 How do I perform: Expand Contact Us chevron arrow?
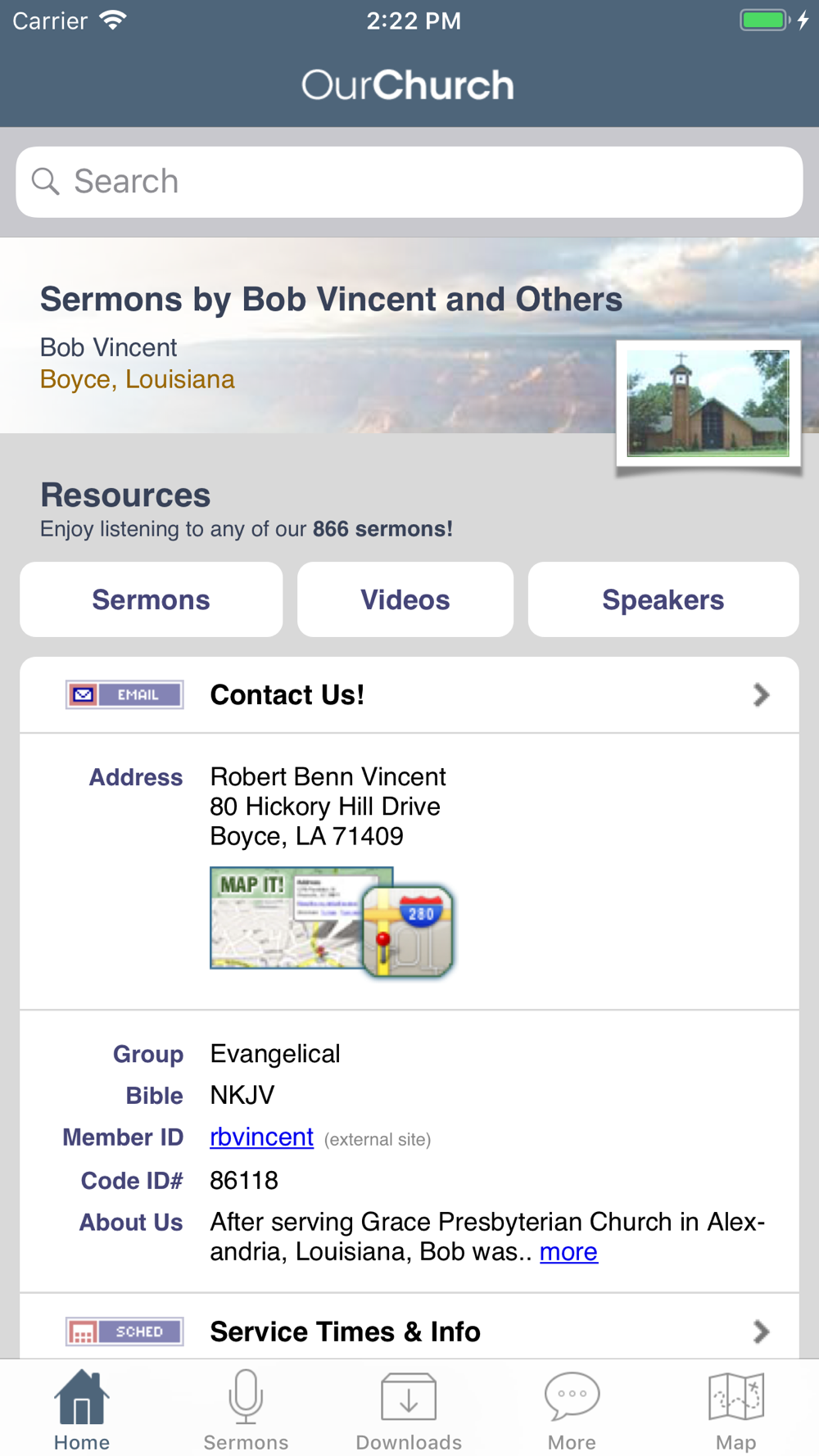click(x=761, y=694)
